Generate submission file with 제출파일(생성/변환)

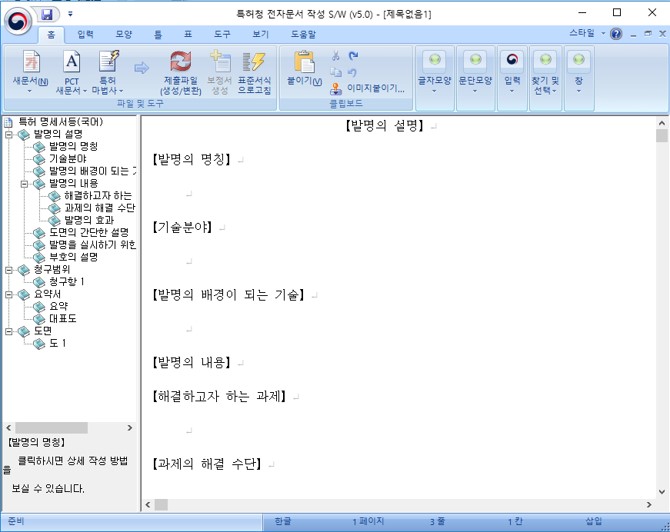tap(181, 72)
